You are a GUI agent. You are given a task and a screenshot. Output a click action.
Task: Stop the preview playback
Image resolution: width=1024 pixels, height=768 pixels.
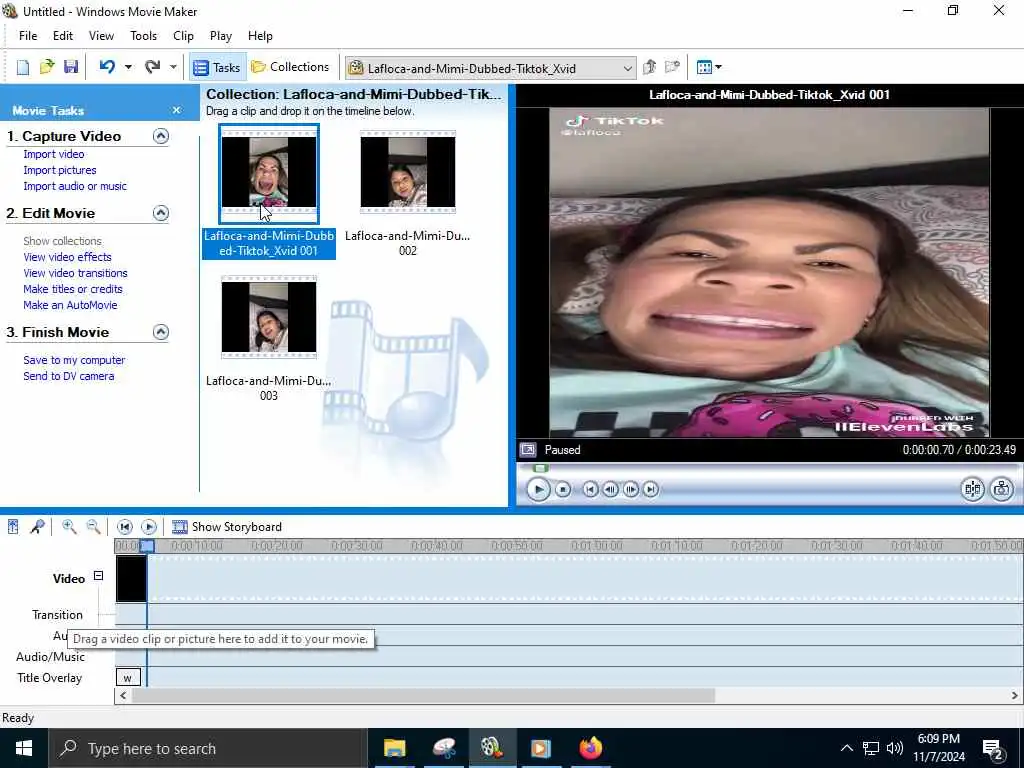pyautogui.click(x=563, y=489)
